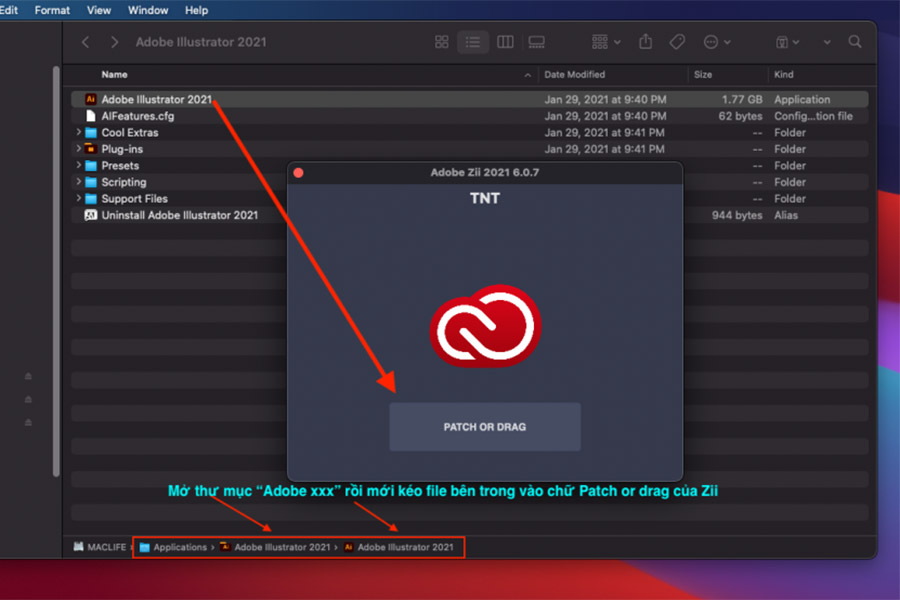
Task: Expand the Support Files folder
Action: coord(78,198)
